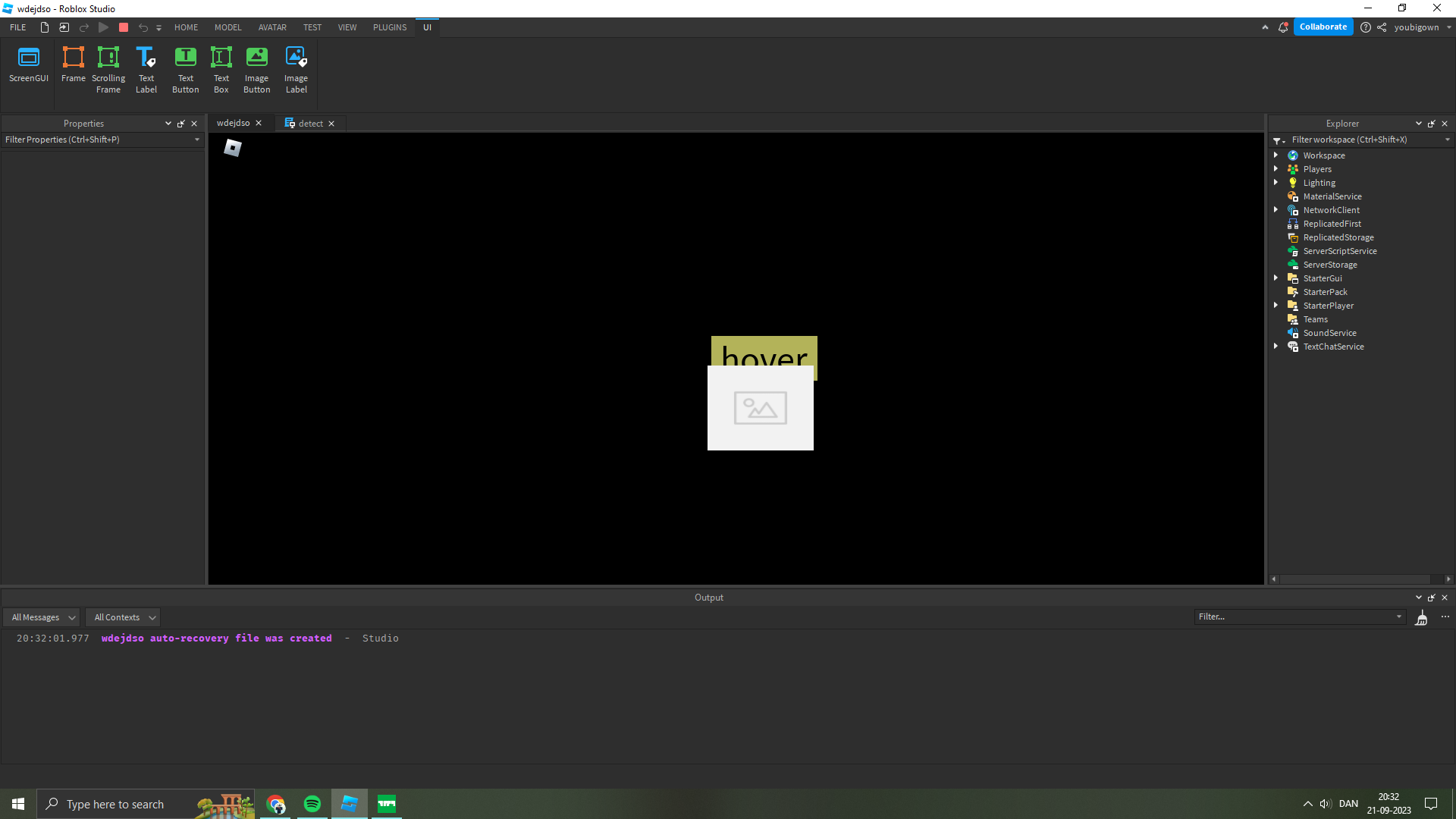Open the notifications bell
Screen dimensions: 1456x819
click(x=1283, y=27)
